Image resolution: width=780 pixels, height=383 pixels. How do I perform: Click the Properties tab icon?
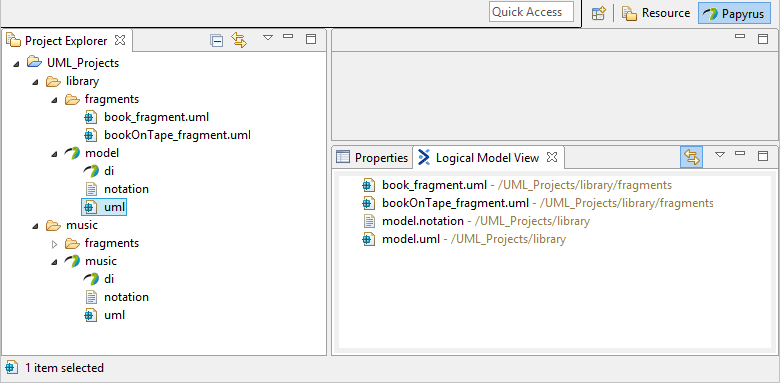[x=343, y=158]
